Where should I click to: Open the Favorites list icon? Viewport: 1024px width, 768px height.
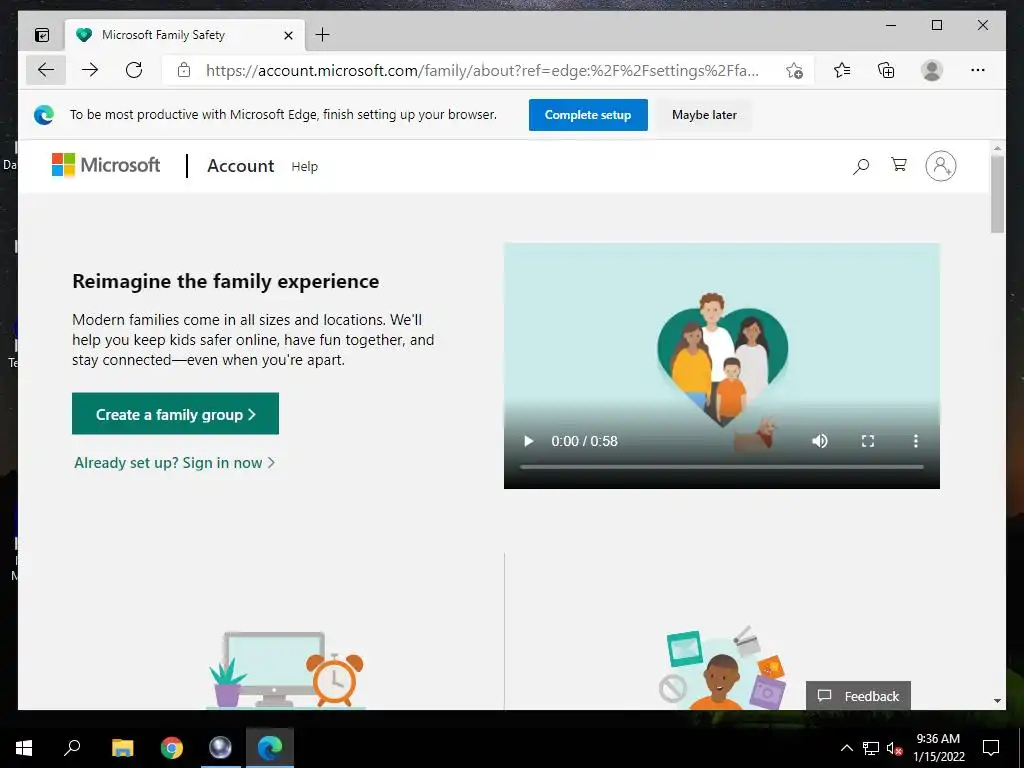click(x=842, y=70)
